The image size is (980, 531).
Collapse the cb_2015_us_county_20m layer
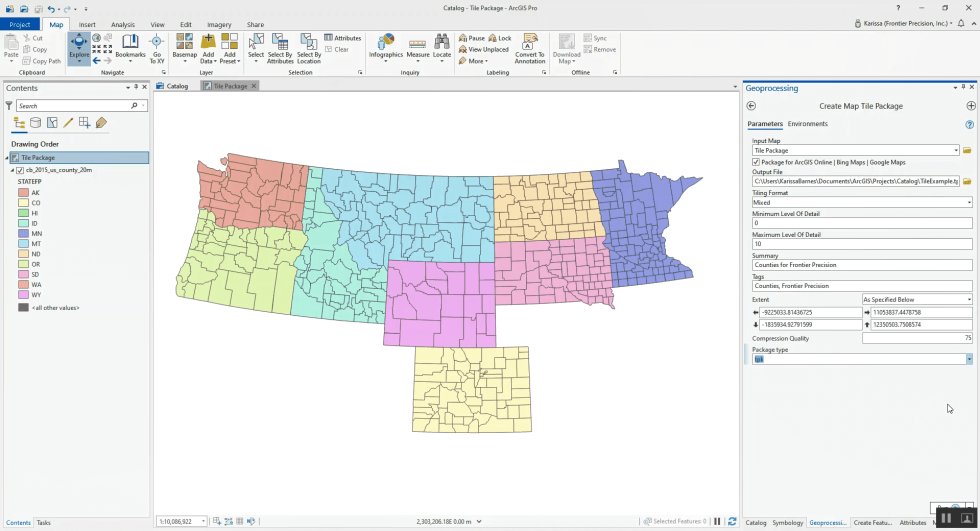[12, 170]
